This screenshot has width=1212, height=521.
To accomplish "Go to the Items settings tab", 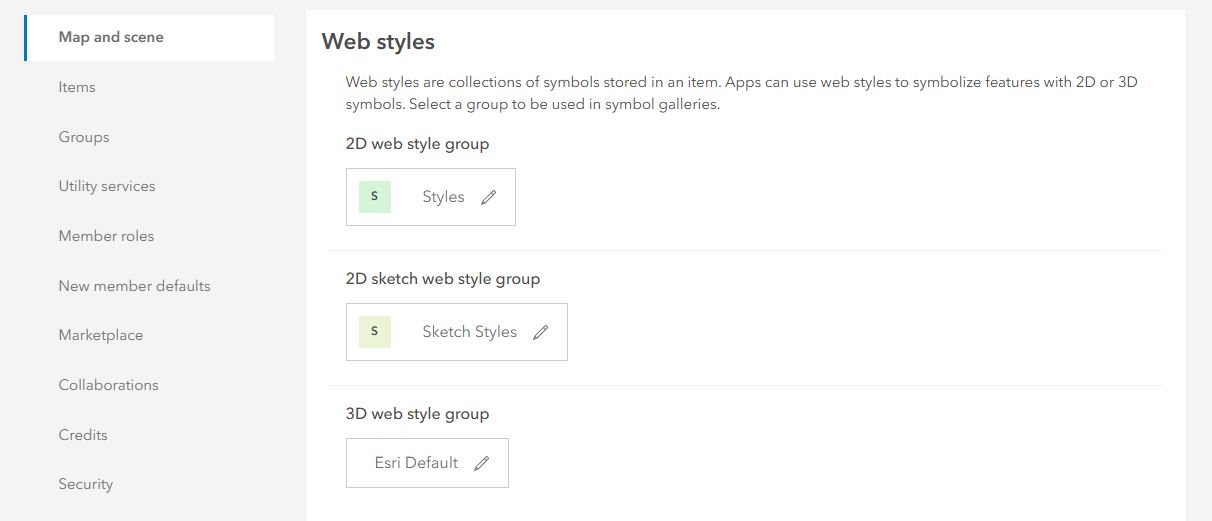I will point(77,87).
